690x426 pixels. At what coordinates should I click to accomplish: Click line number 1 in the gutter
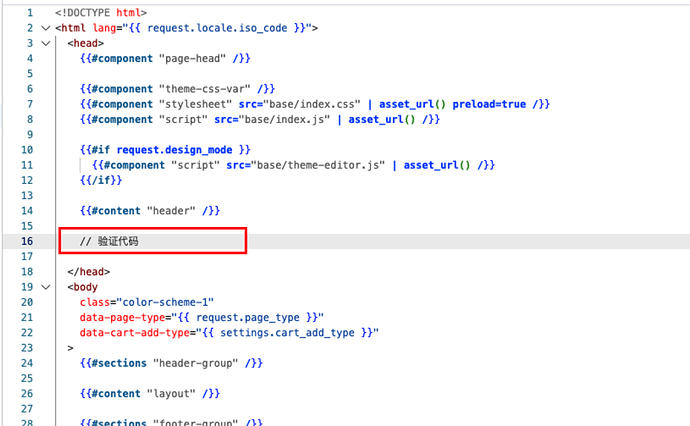click(30, 13)
